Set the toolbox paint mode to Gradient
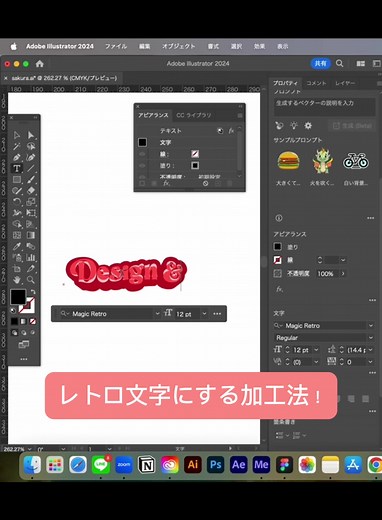The image size is (382, 520). [x=23, y=321]
